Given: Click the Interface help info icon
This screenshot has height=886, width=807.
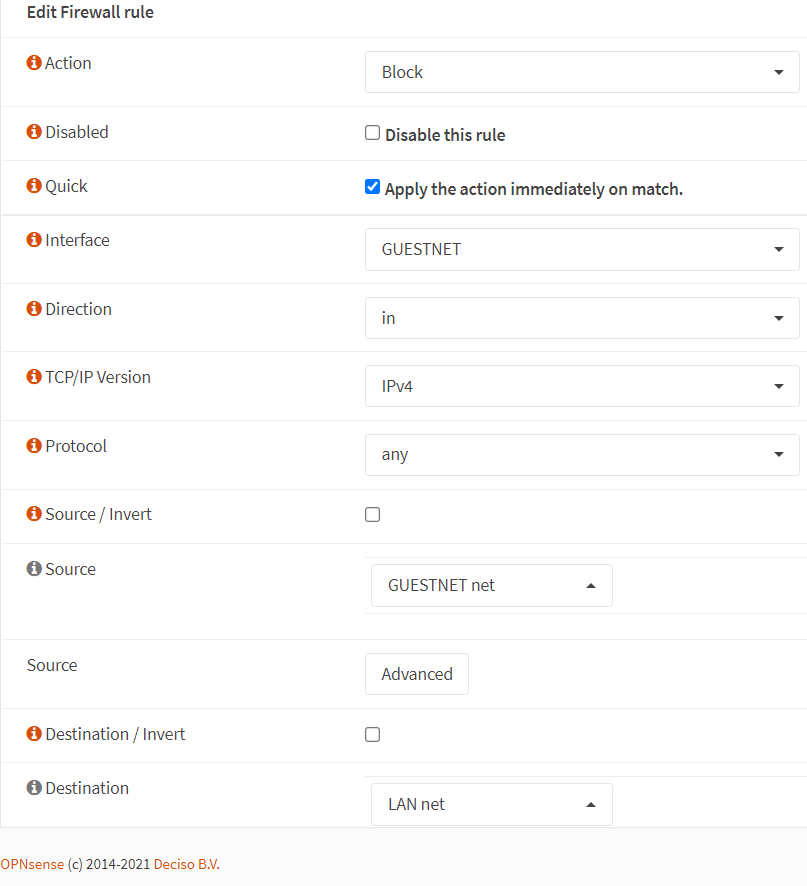Looking at the screenshot, I should [34, 240].
